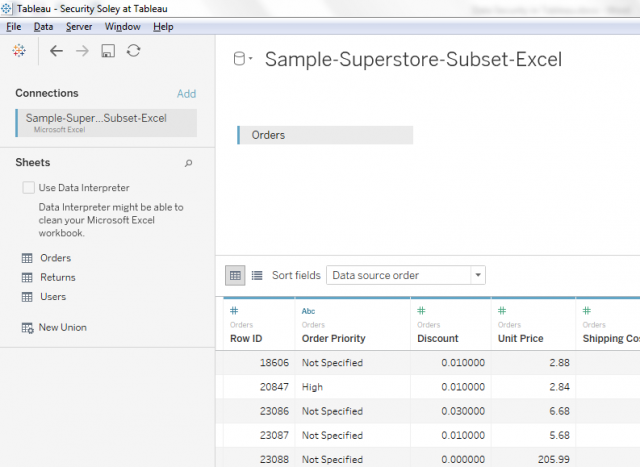640x467 pixels.
Task: Click the Returns sheet table icon
Action: pos(27,278)
